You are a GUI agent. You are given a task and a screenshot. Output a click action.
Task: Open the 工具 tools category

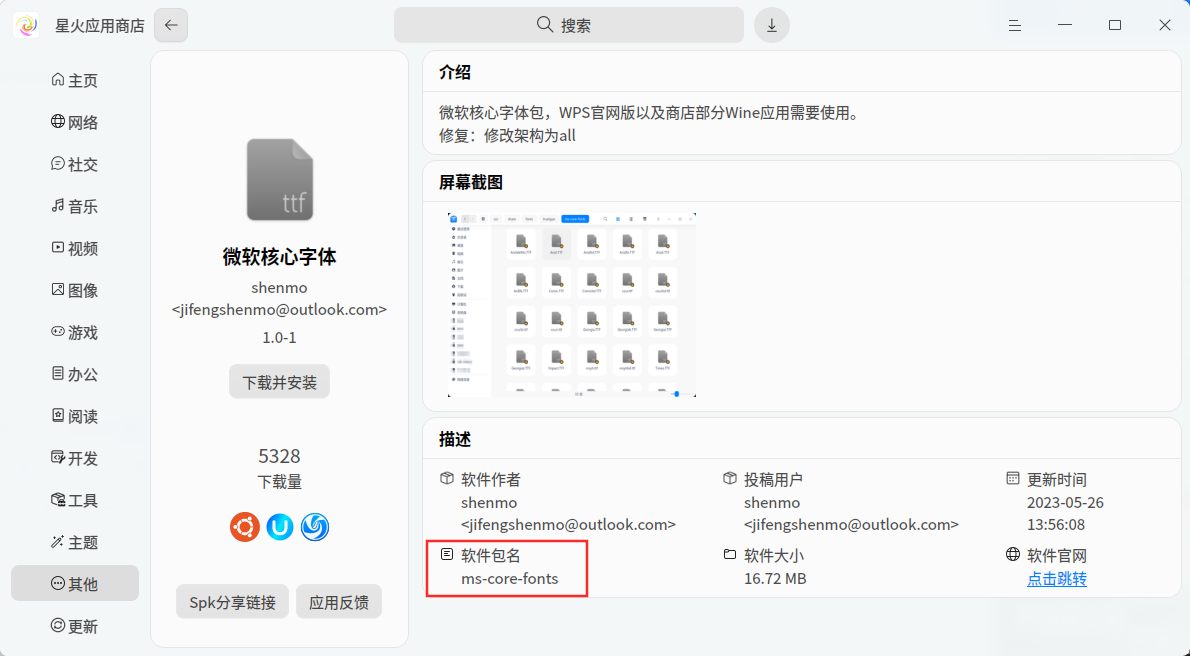coord(74,500)
